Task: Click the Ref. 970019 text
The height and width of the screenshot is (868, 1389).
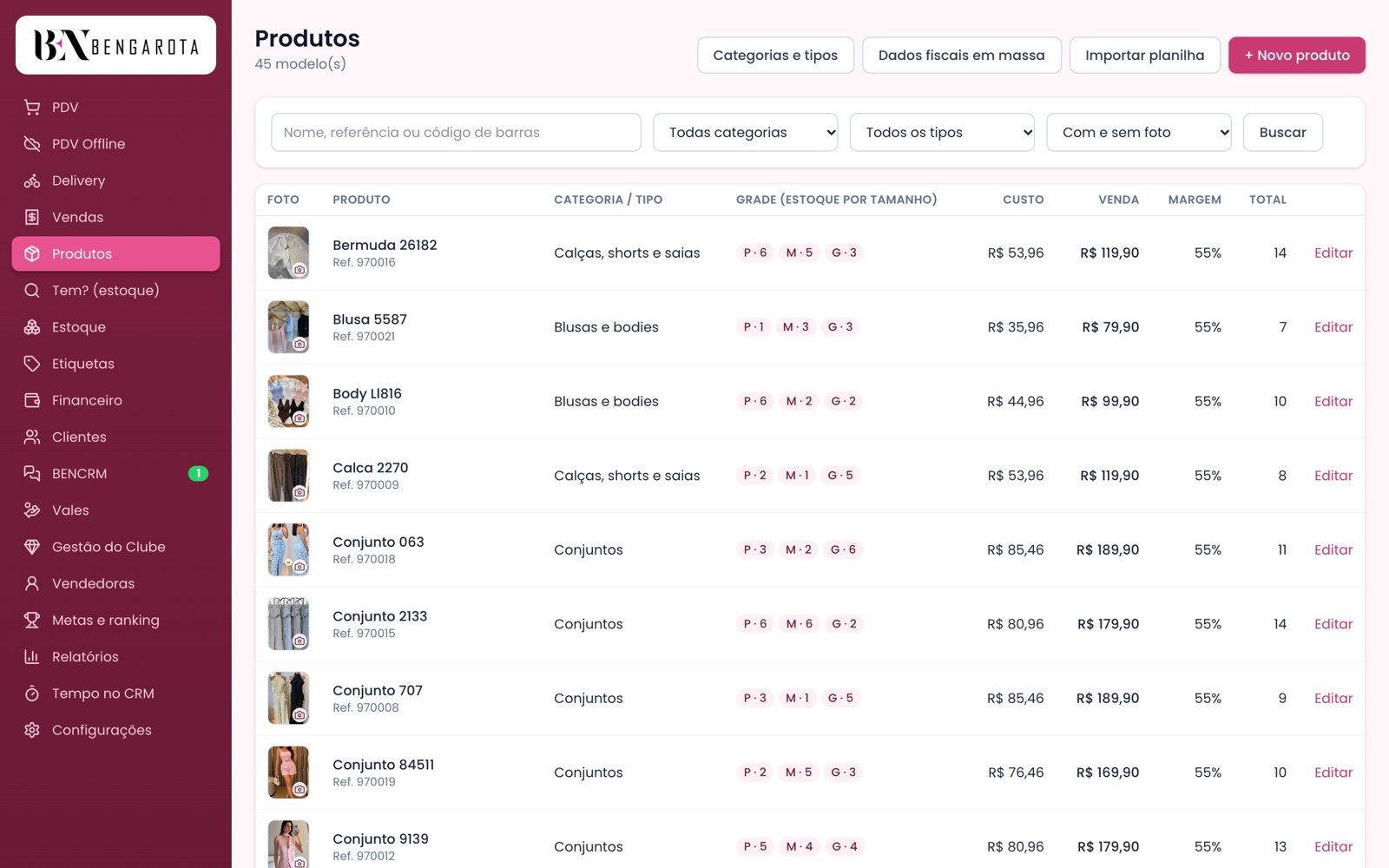Action: pos(364,782)
